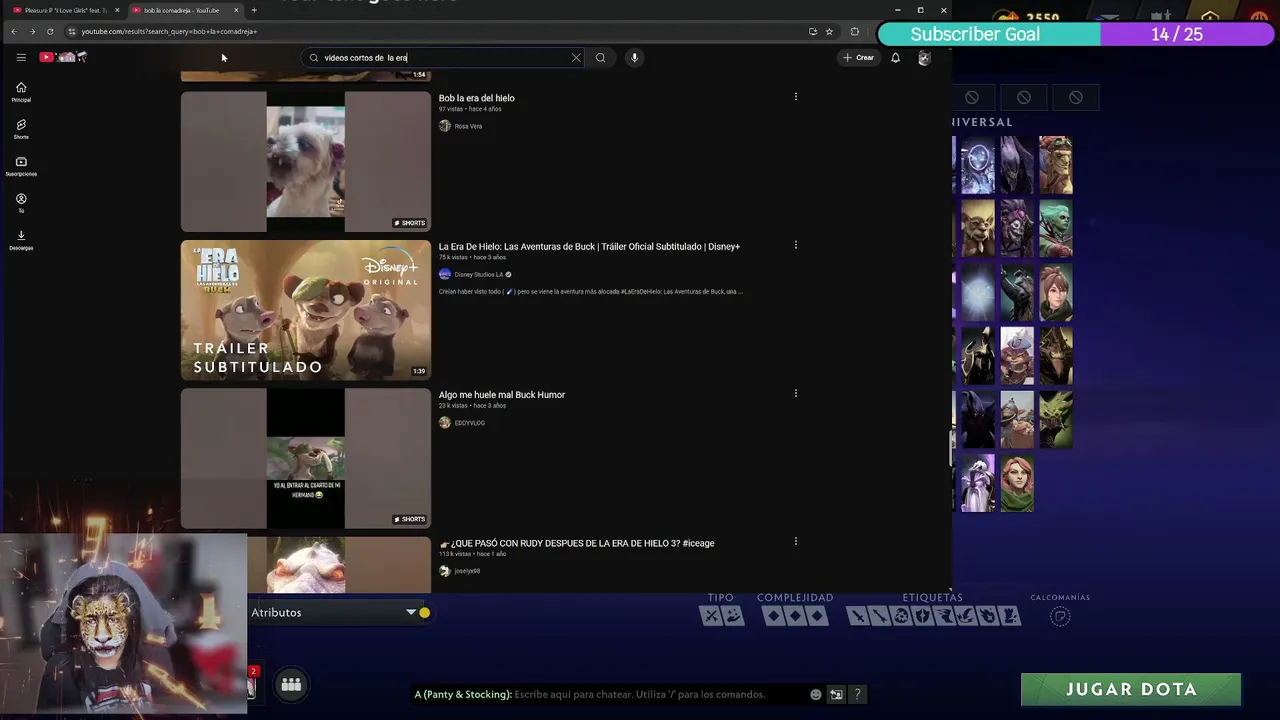Click the Dota hero grid scrollbar handle
Screen dimensions: 1280x720
point(951,447)
